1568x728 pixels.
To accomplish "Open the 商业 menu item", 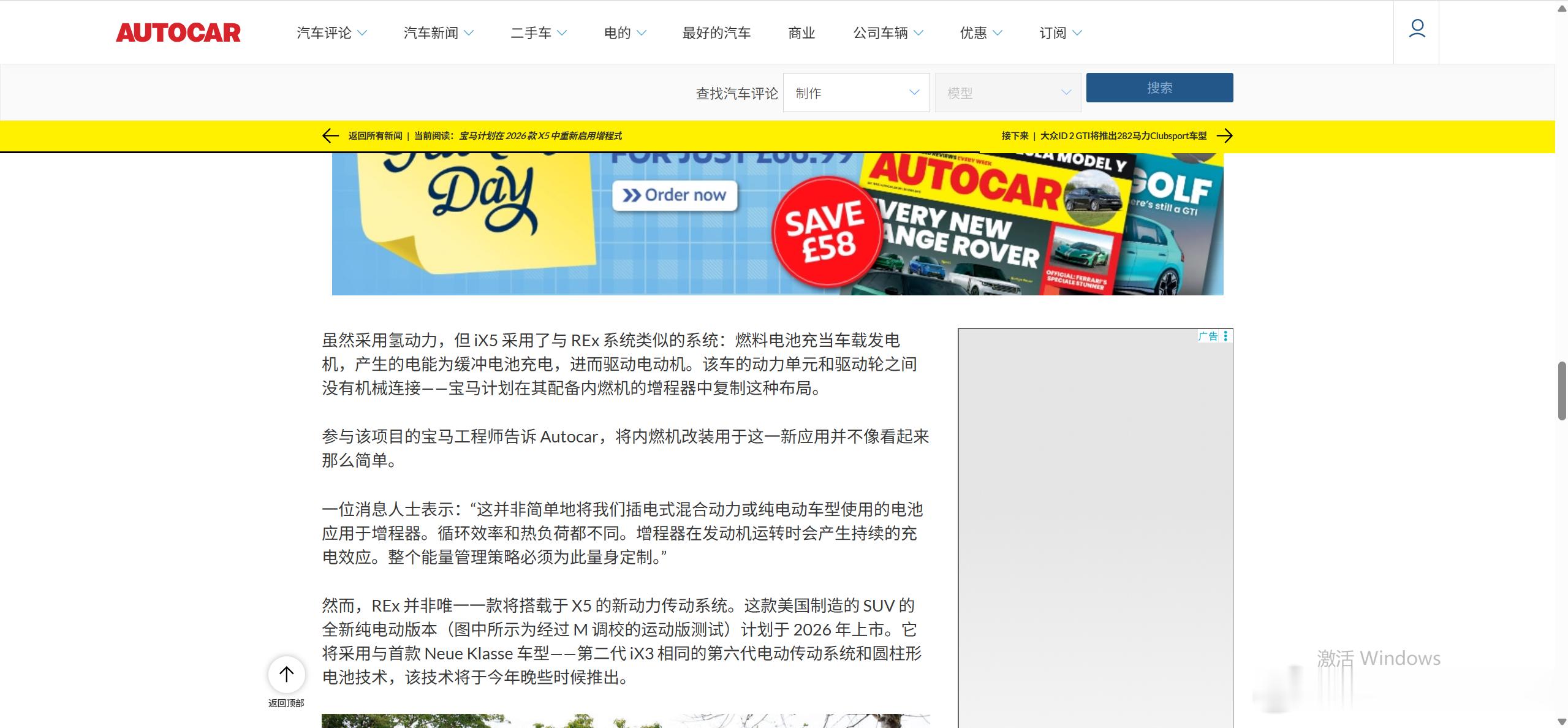I will pos(801,33).
